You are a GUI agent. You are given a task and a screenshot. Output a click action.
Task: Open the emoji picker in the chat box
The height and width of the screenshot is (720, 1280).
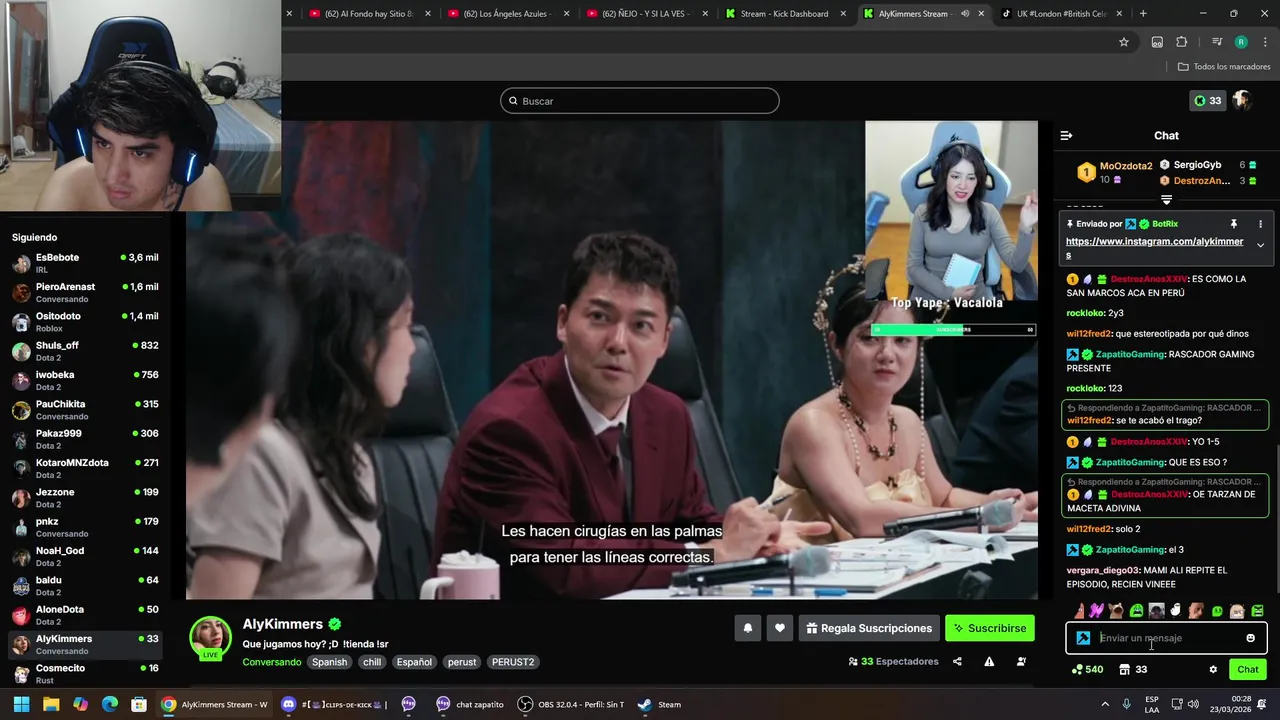click(x=1250, y=638)
